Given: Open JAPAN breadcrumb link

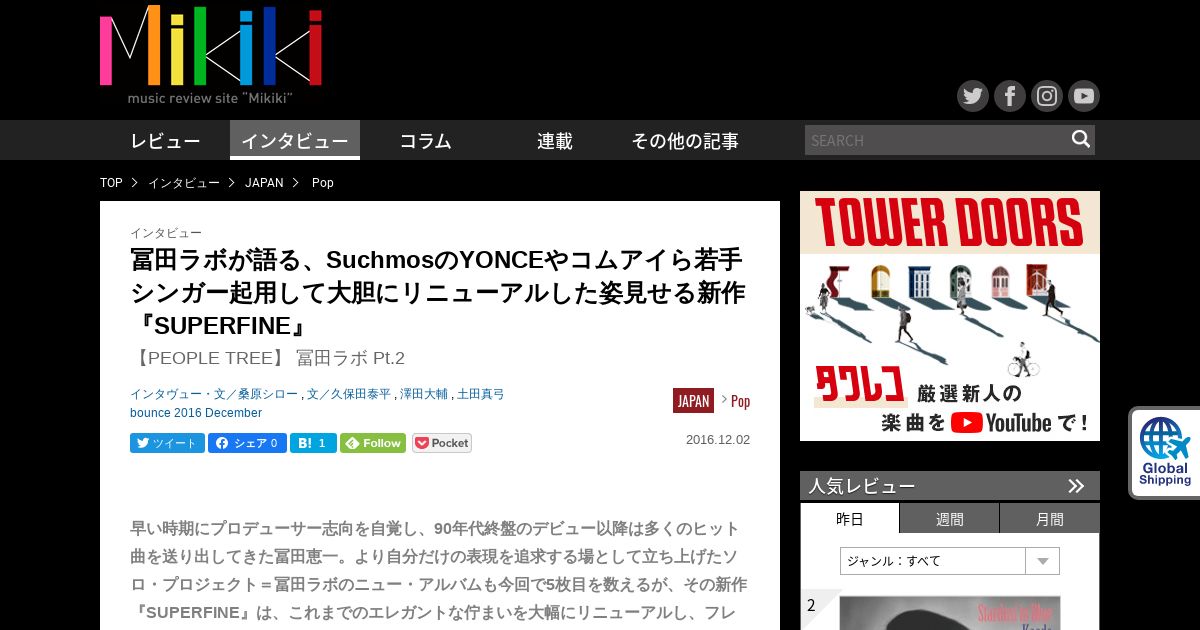Looking at the screenshot, I should [x=264, y=183].
